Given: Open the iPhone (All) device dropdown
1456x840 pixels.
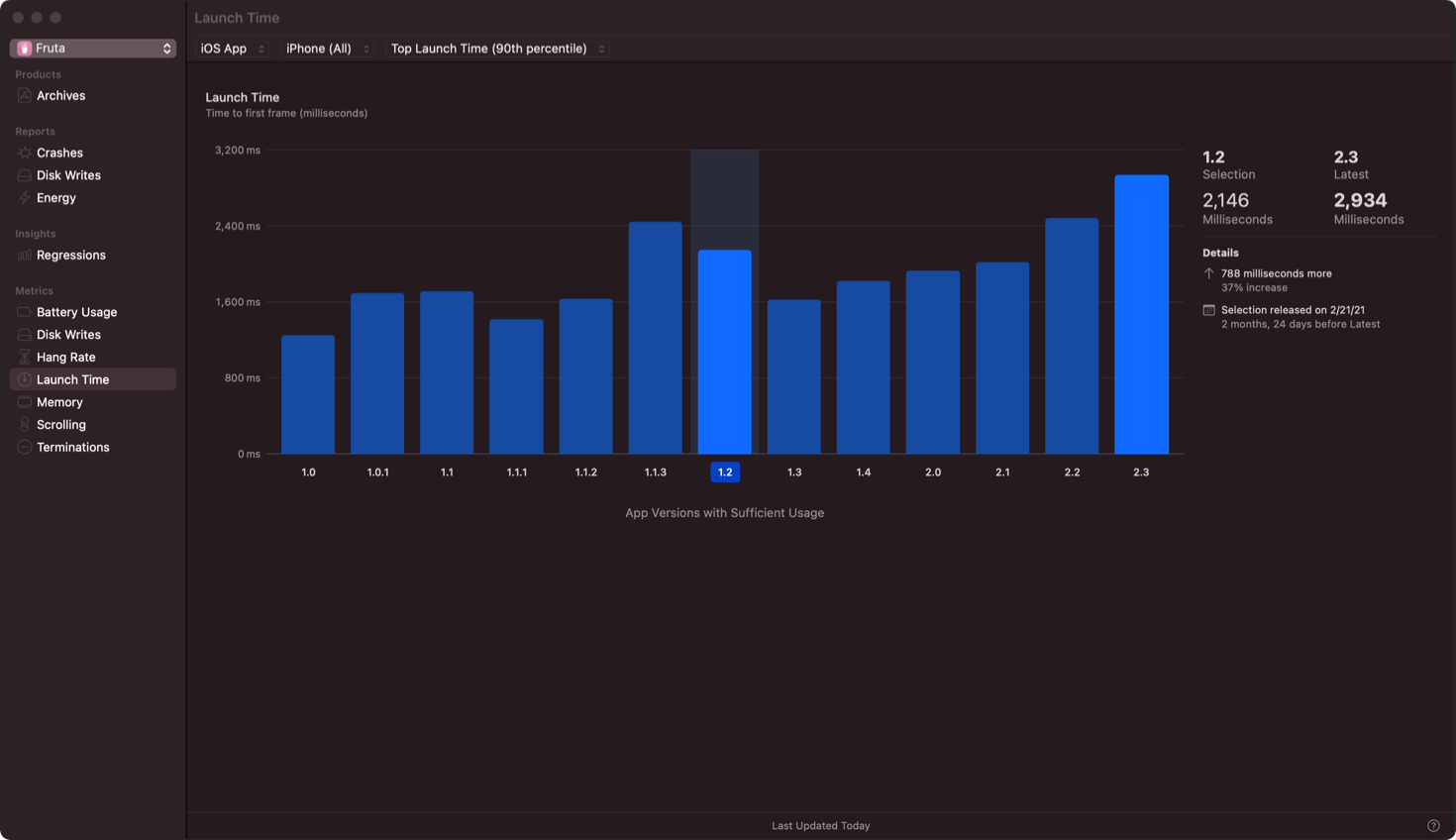Looking at the screenshot, I should coord(328,49).
